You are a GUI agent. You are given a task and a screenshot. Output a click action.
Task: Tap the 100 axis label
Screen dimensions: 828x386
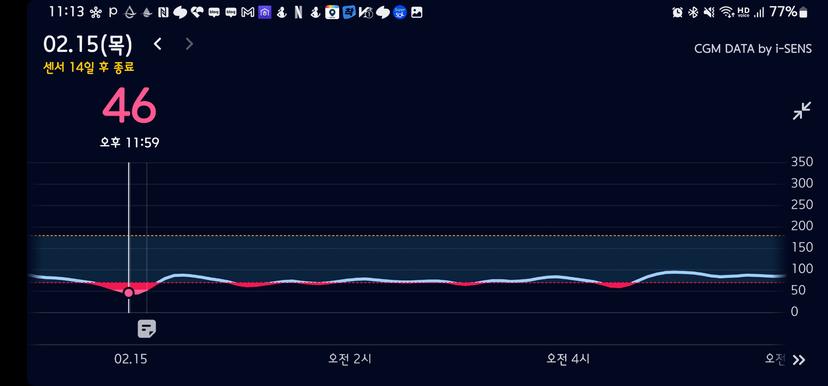click(x=802, y=269)
